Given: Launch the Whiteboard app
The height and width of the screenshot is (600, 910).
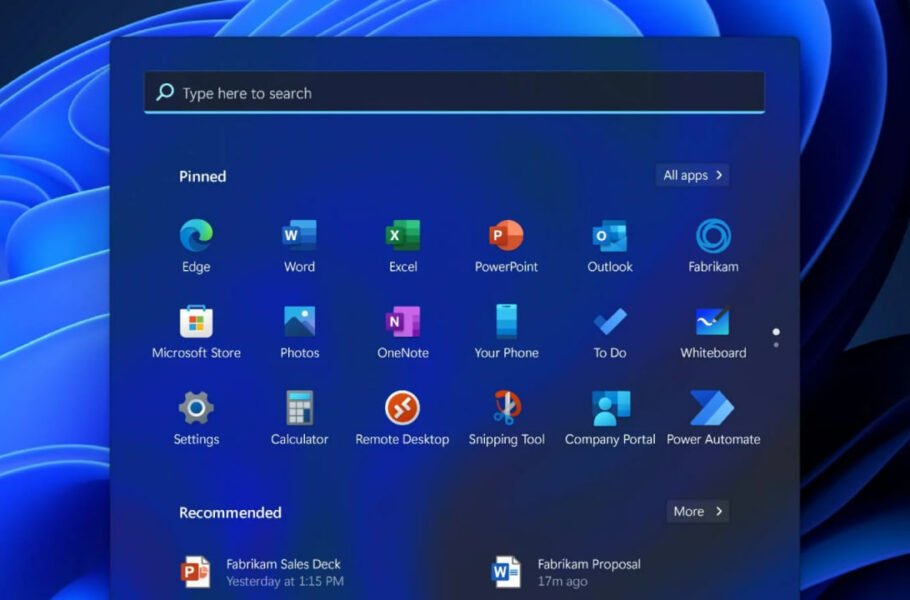Looking at the screenshot, I should coord(713,331).
